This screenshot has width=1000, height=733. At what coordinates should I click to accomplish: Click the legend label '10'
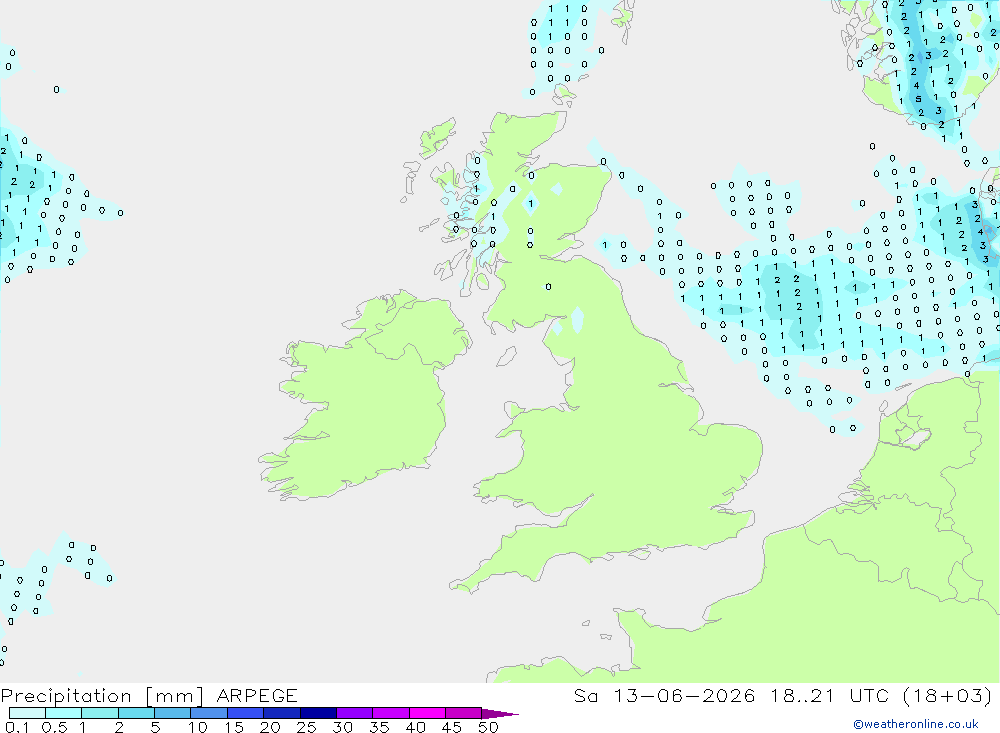pos(198,727)
